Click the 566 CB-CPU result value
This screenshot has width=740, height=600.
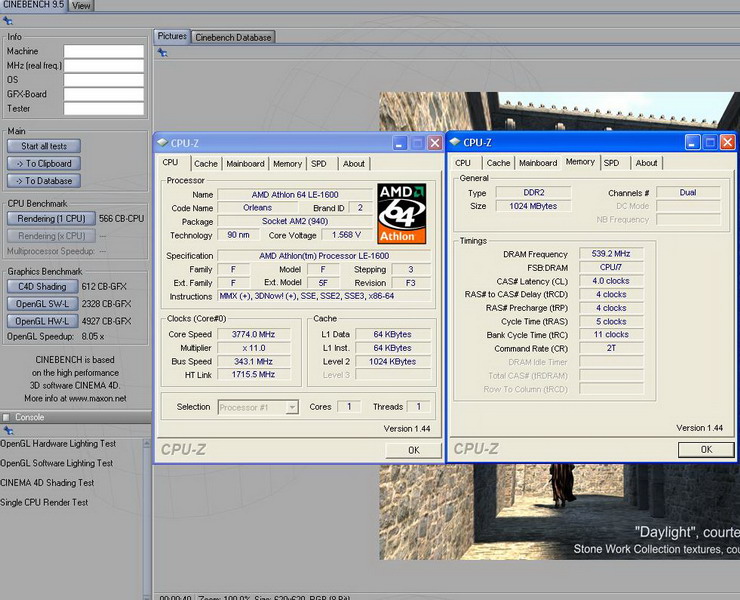(121, 219)
